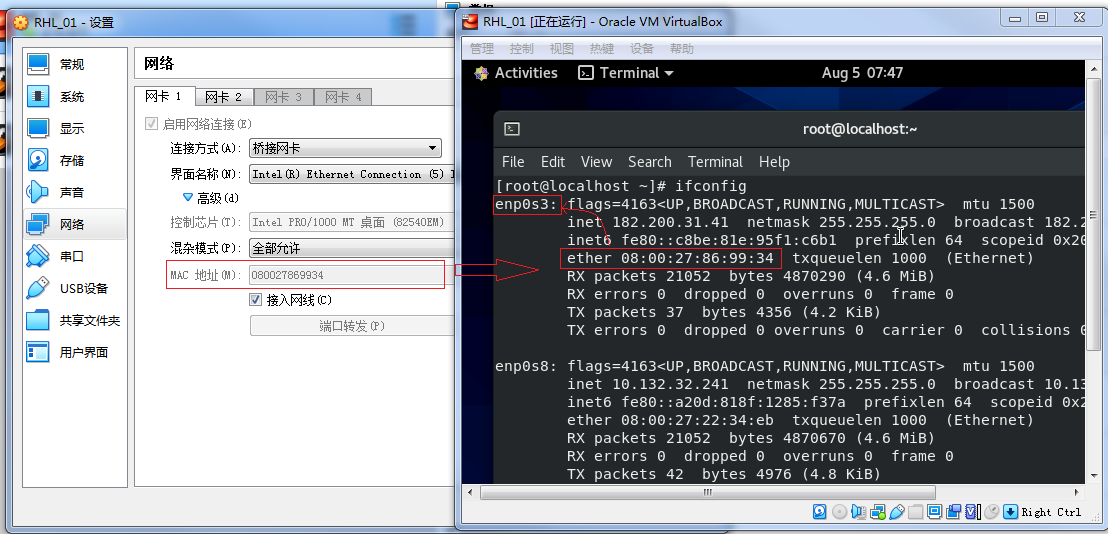Image resolution: width=1108 pixels, height=534 pixels.
Task: Open the 显示 (Display) settings category
Action: (x=73, y=128)
